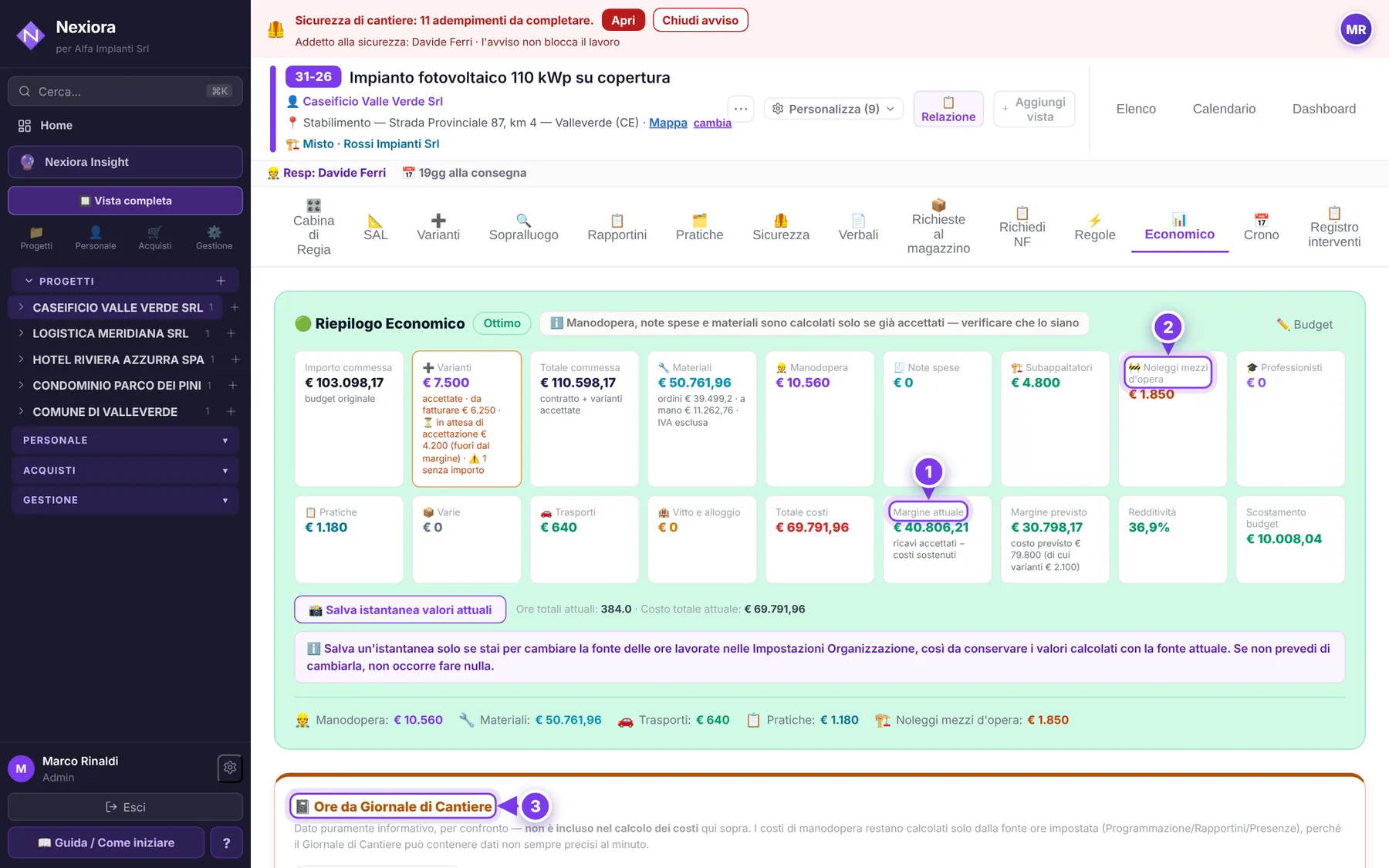Click the three-dots more options button

(741, 109)
